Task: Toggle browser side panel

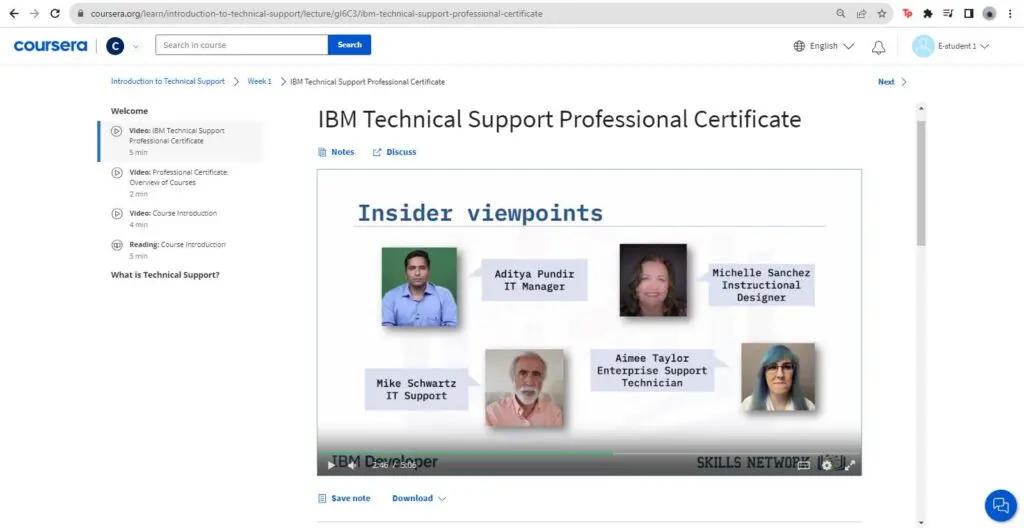Action: [x=968, y=13]
